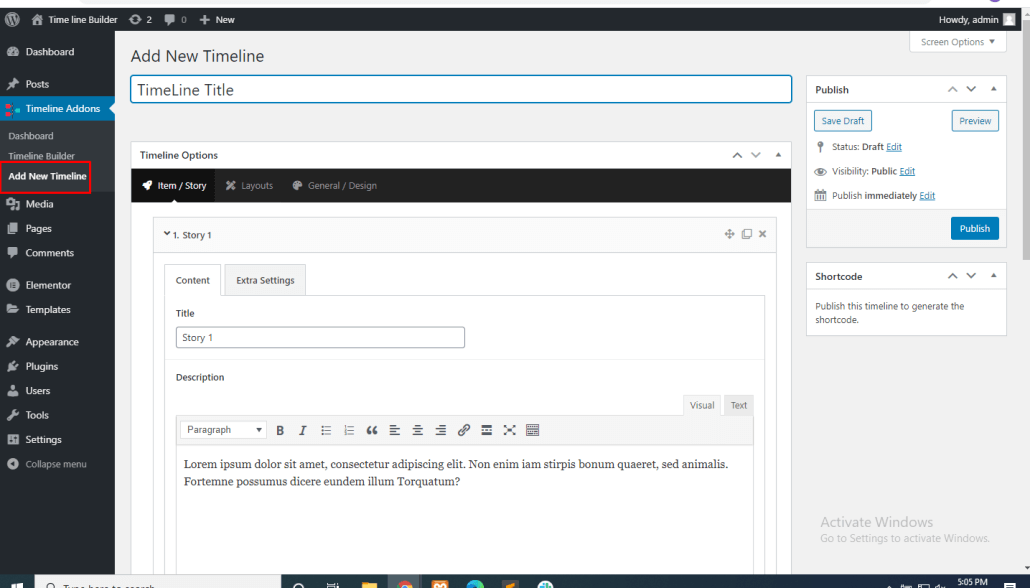Switch the editor to fullscreen mode
The height and width of the screenshot is (588, 1030).
(x=509, y=430)
